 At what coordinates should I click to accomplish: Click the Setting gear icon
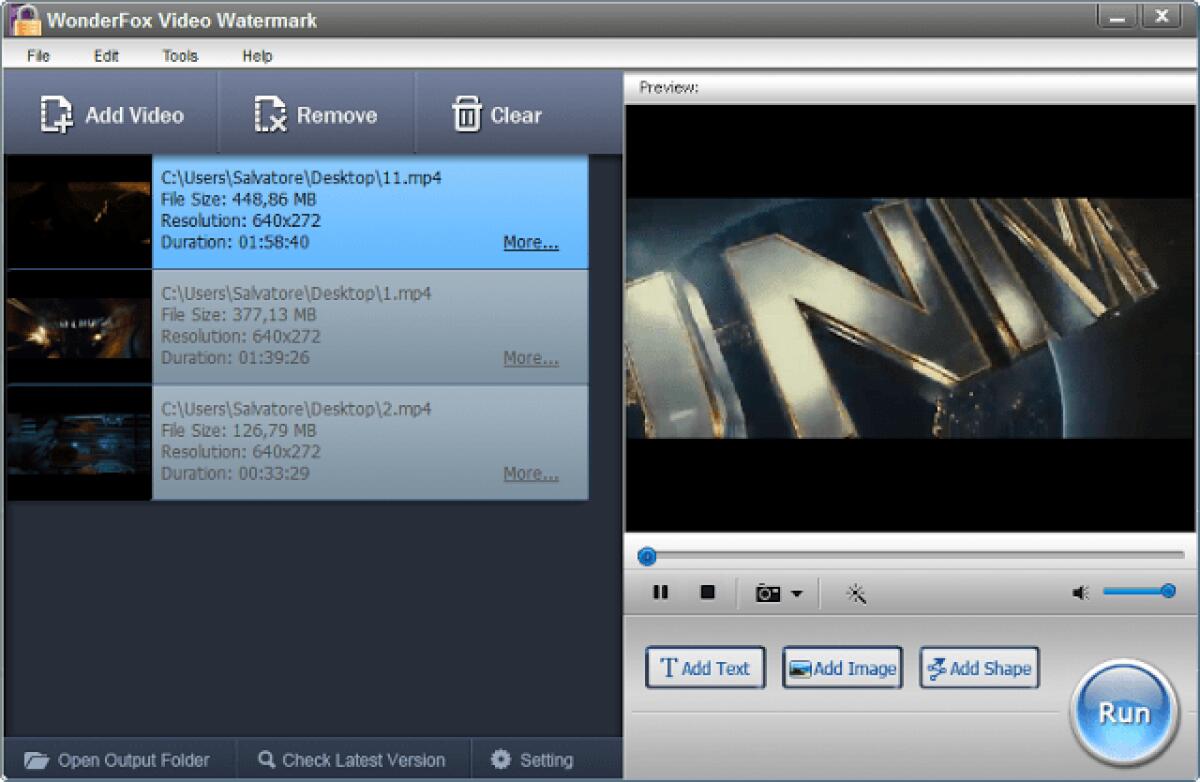[499, 760]
